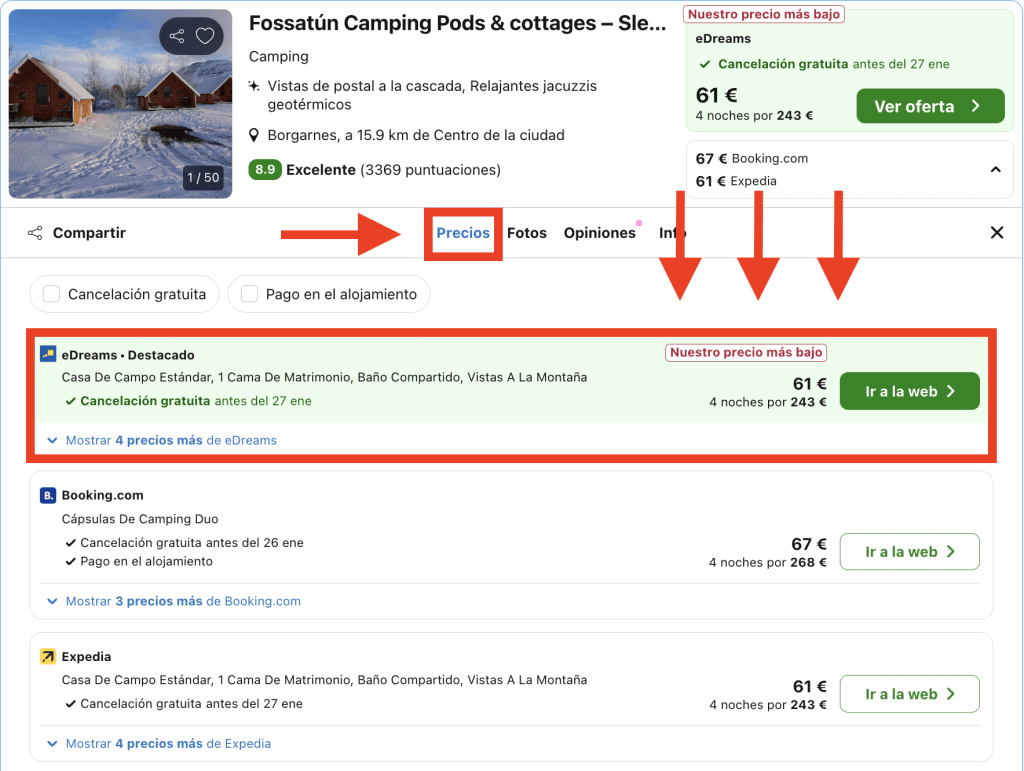Click the eDreams logo icon
The image size is (1024, 771).
point(48,354)
